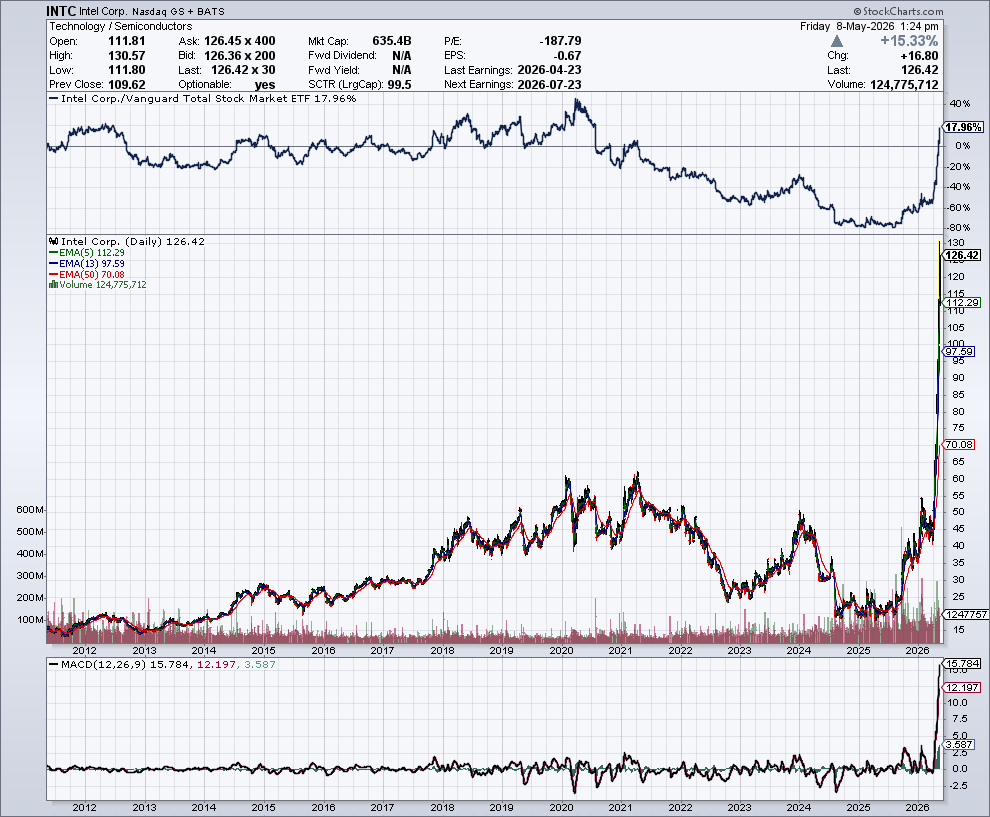Click the Friday 8-May-2026 1:24 pm timestamp

[869, 27]
